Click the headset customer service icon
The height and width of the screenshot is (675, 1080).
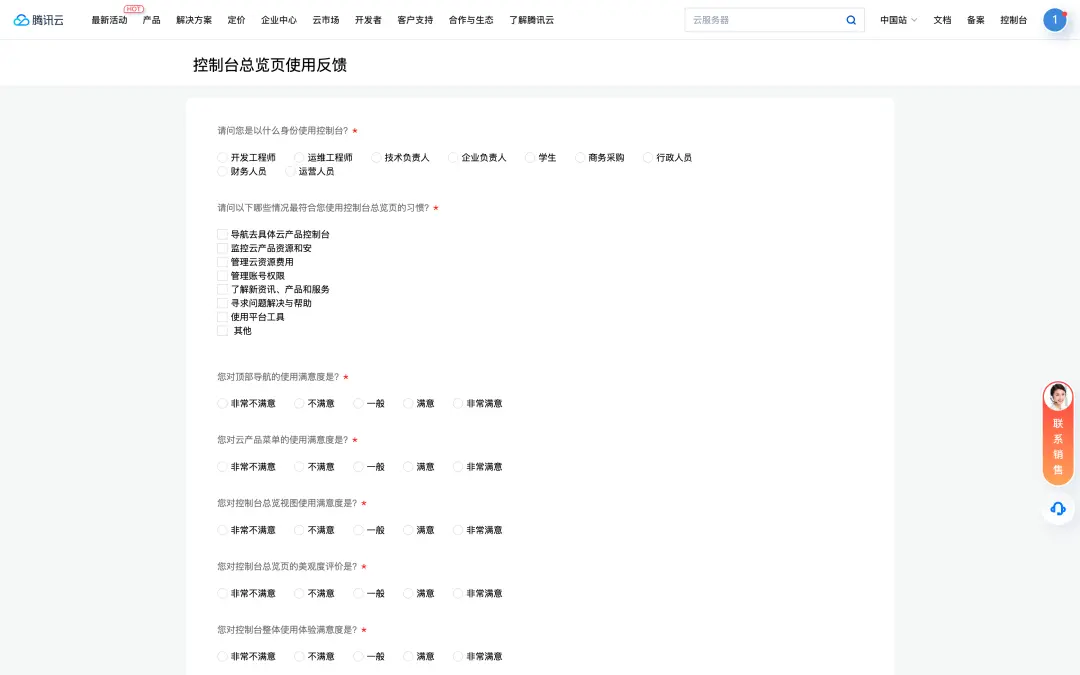(x=1058, y=509)
